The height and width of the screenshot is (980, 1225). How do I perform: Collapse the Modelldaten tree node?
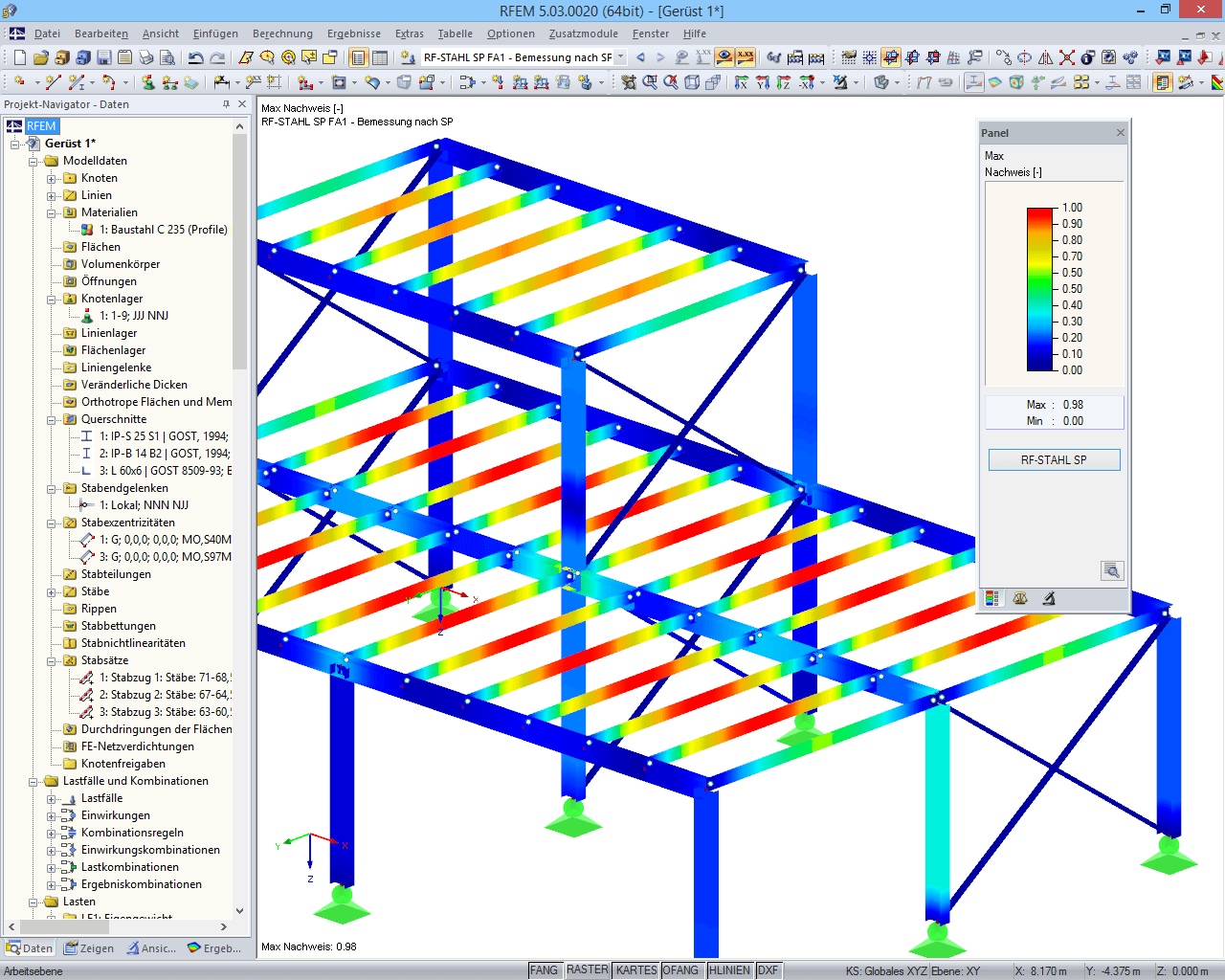[33, 160]
